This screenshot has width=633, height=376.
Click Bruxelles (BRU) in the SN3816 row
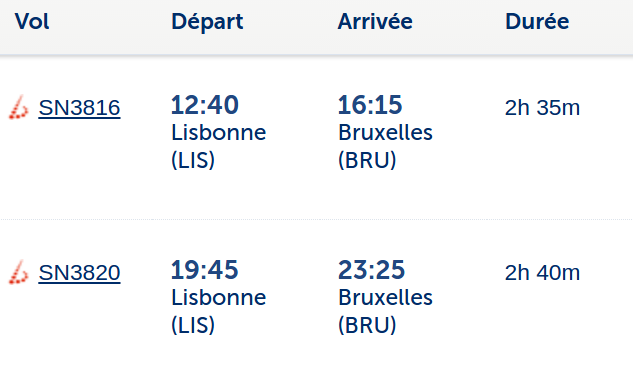tap(385, 146)
